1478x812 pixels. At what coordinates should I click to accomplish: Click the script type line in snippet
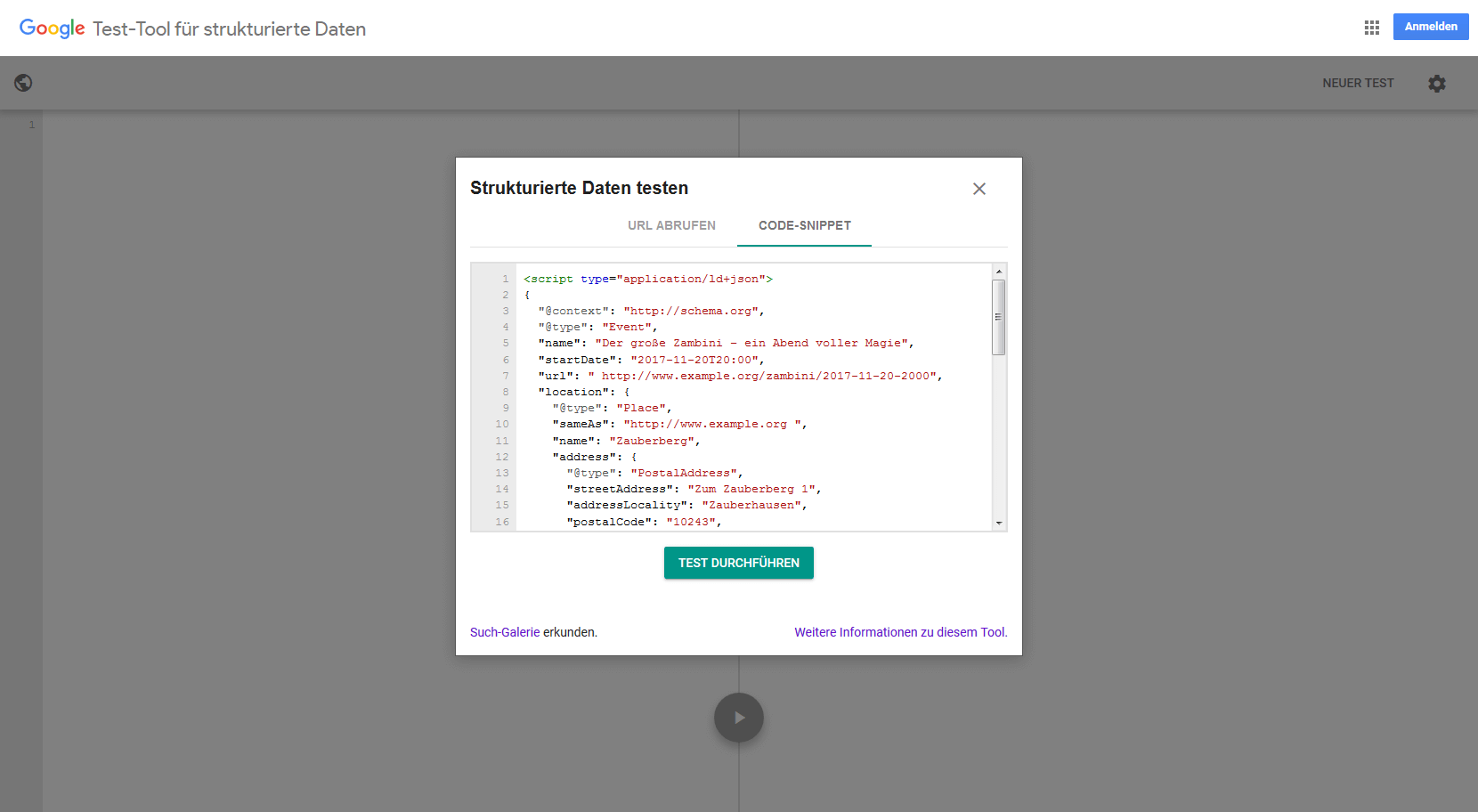648,279
